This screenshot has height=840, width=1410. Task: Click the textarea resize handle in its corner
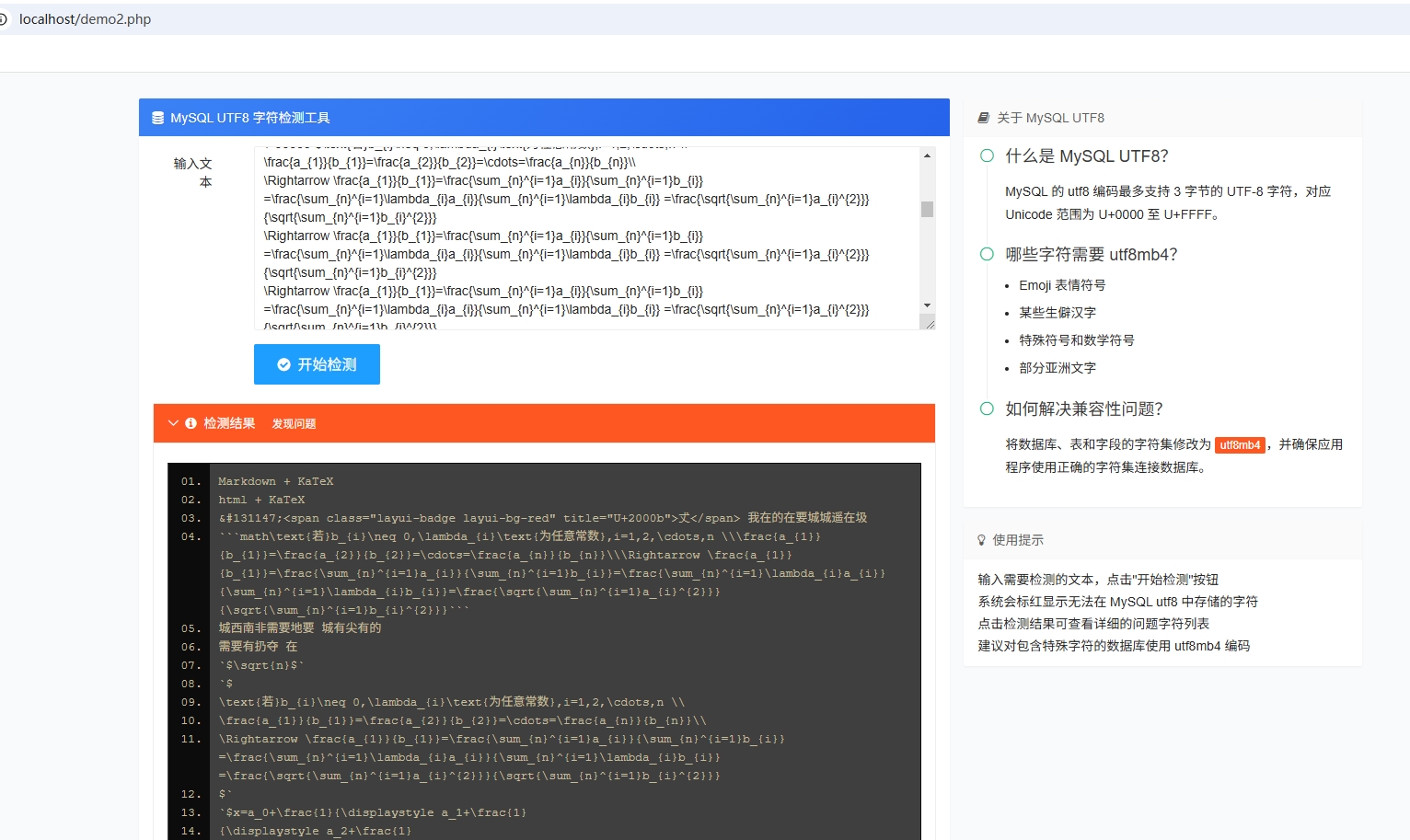click(x=928, y=322)
